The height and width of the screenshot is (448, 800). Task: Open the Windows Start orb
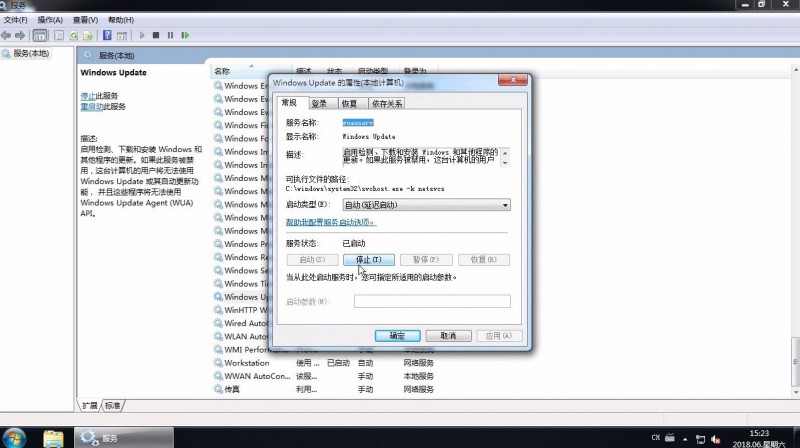[14, 438]
